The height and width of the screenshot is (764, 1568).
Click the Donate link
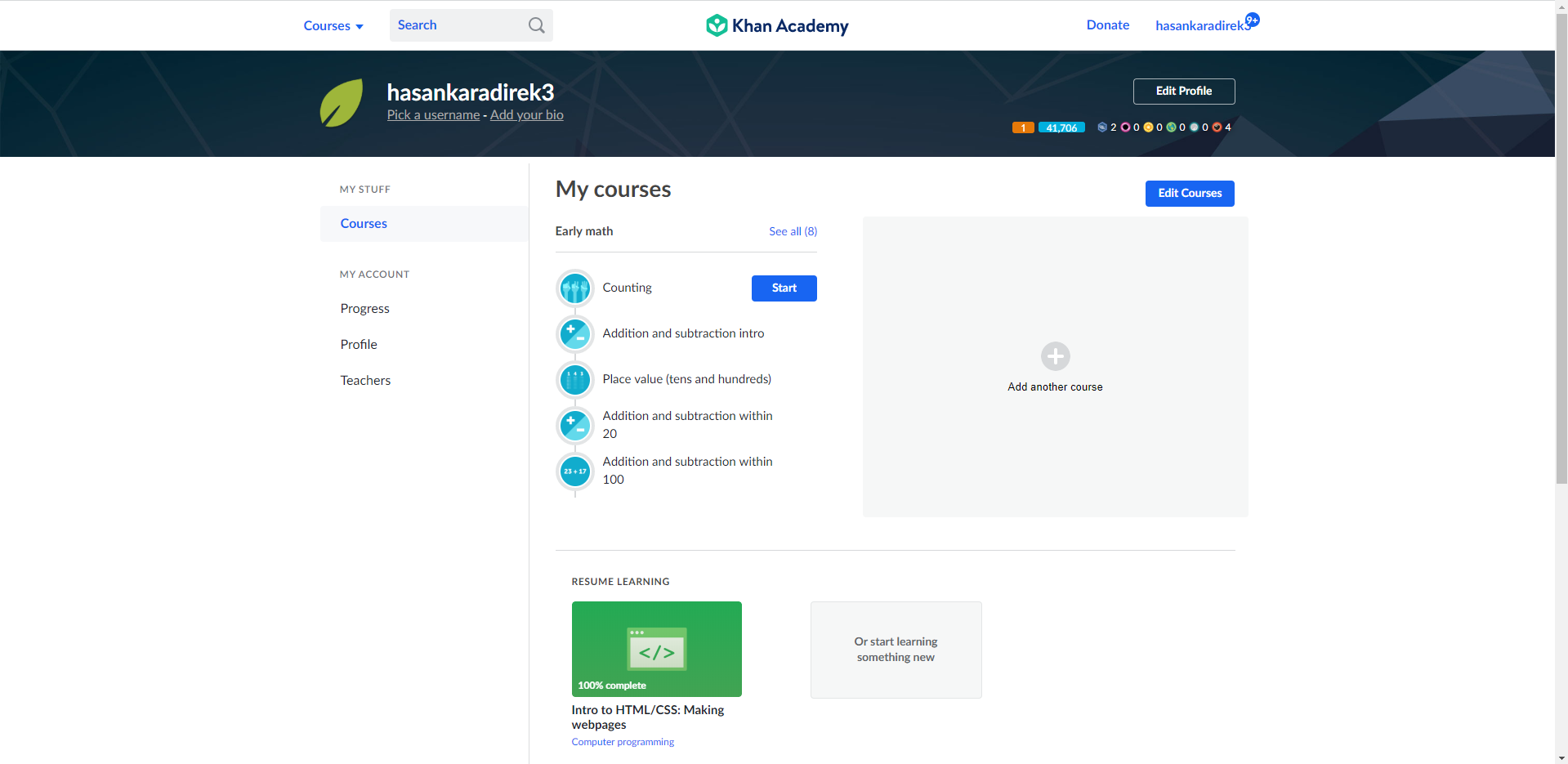[x=1108, y=25]
